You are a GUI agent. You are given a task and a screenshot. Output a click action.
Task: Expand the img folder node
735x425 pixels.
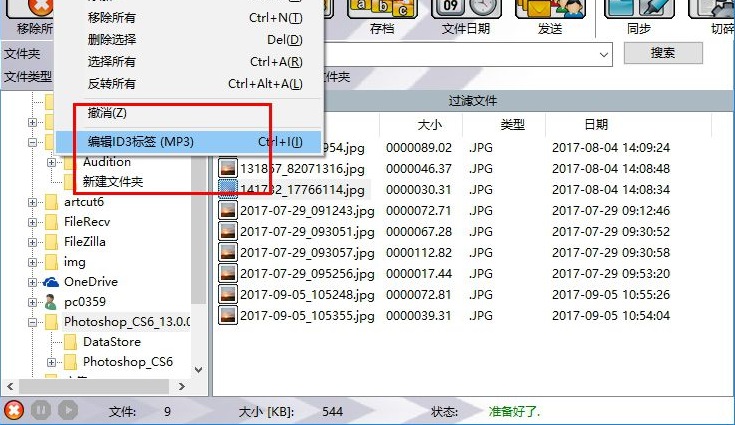coord(32,262)
